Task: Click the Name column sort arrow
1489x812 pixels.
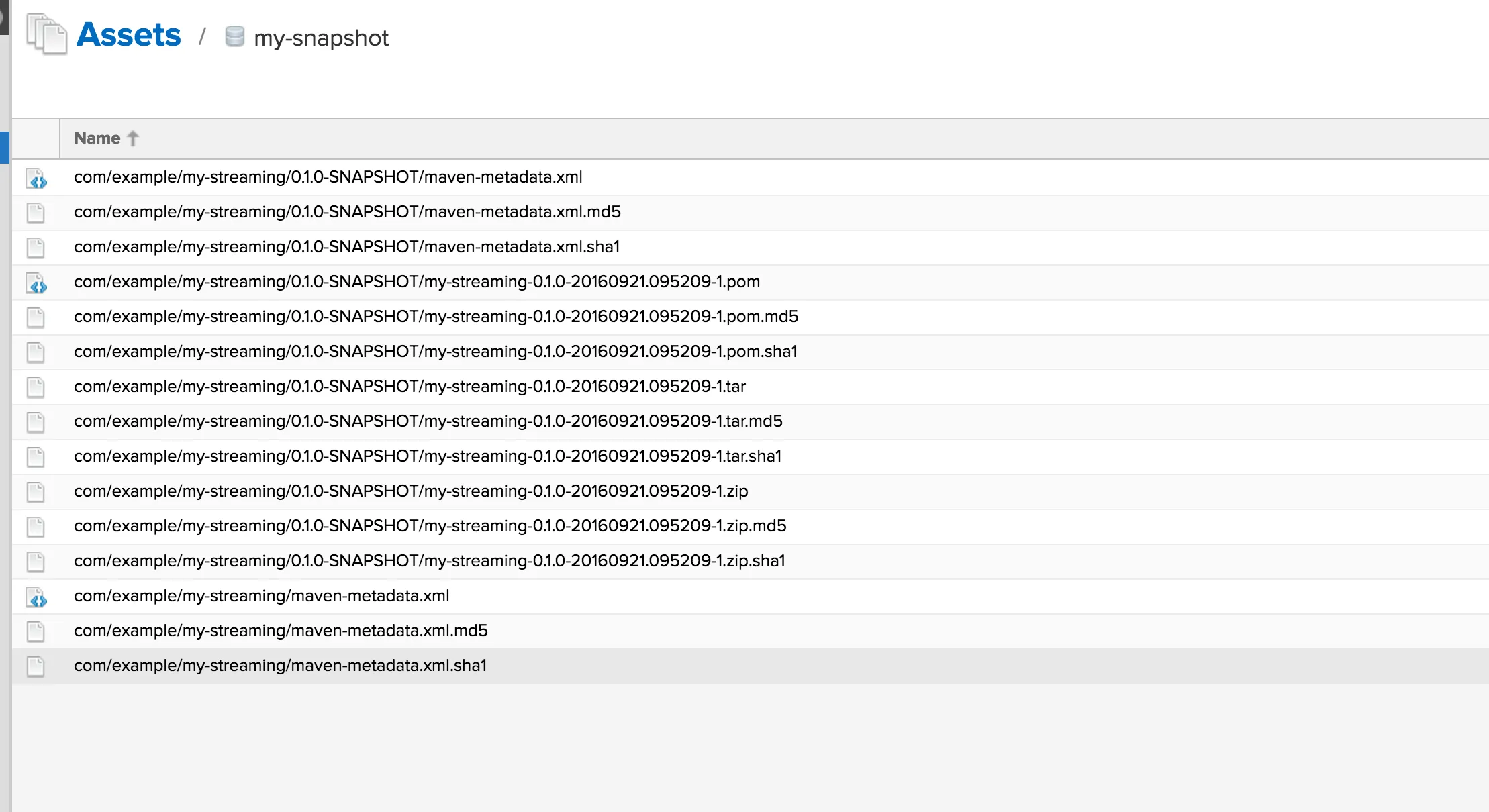Action: tap(133, 138)
